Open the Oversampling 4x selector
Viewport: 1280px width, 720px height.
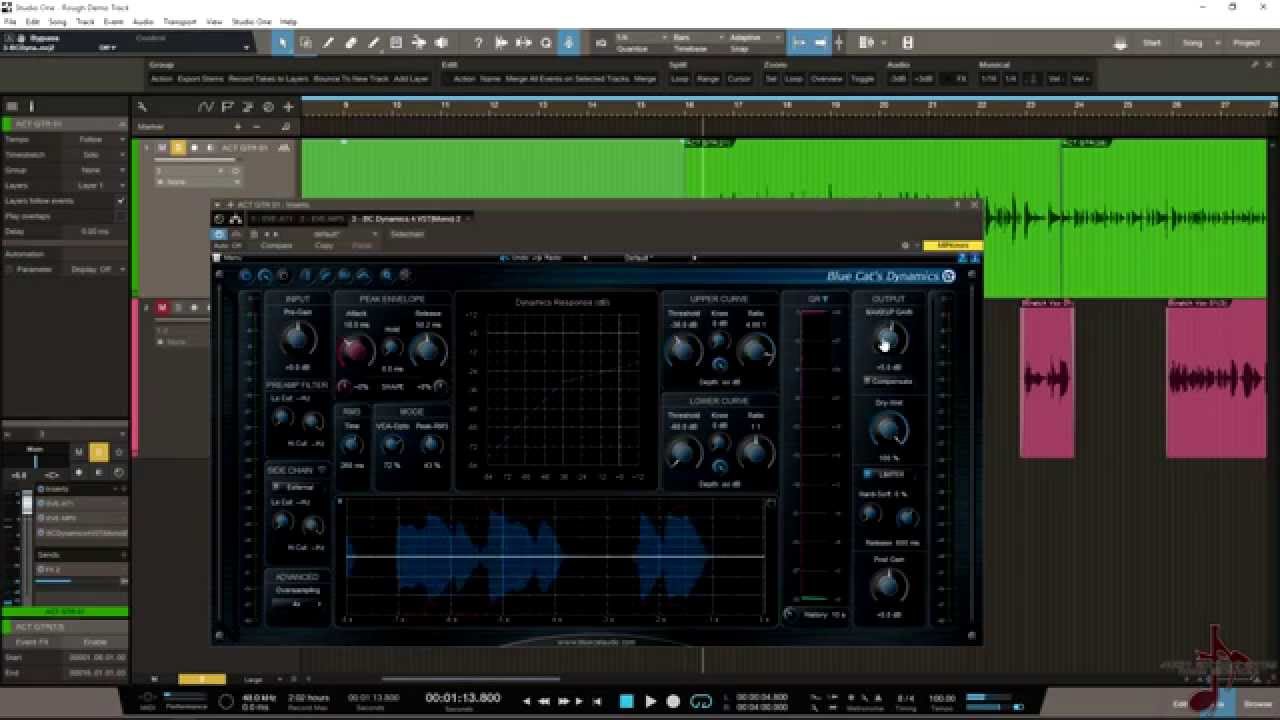click(296, 604)
